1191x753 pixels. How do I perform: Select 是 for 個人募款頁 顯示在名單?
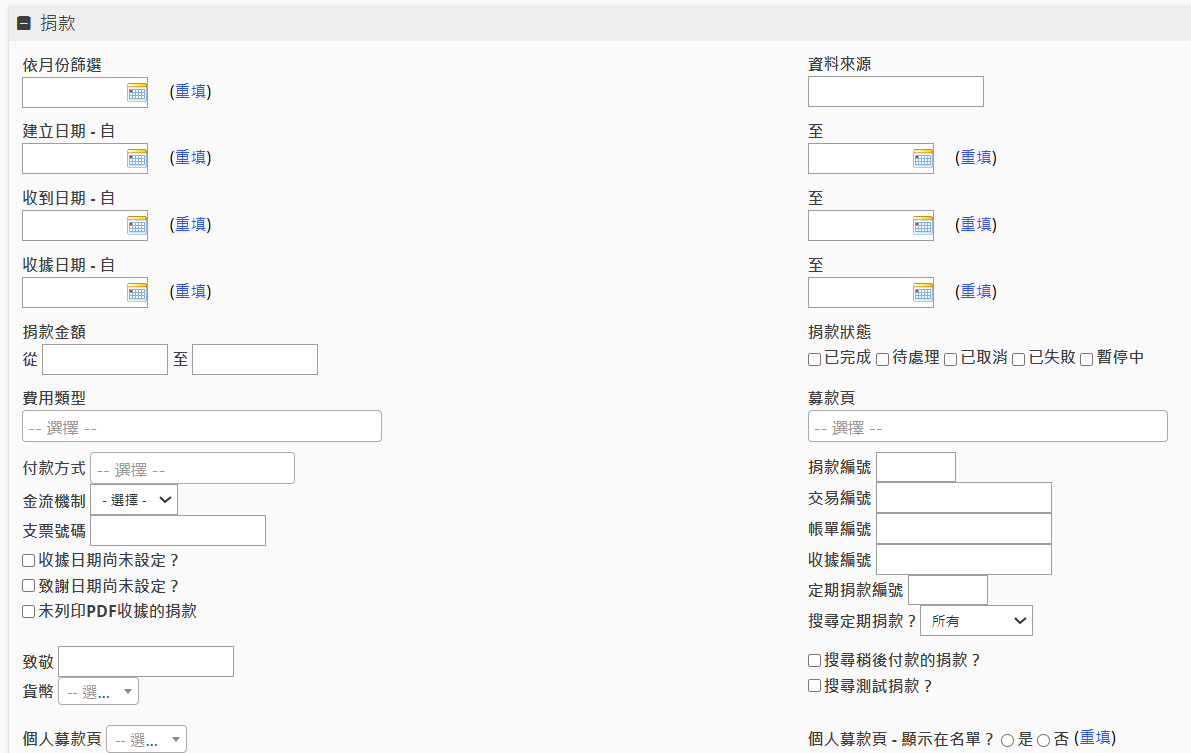pyautogui.click(x=1007, y=740)
